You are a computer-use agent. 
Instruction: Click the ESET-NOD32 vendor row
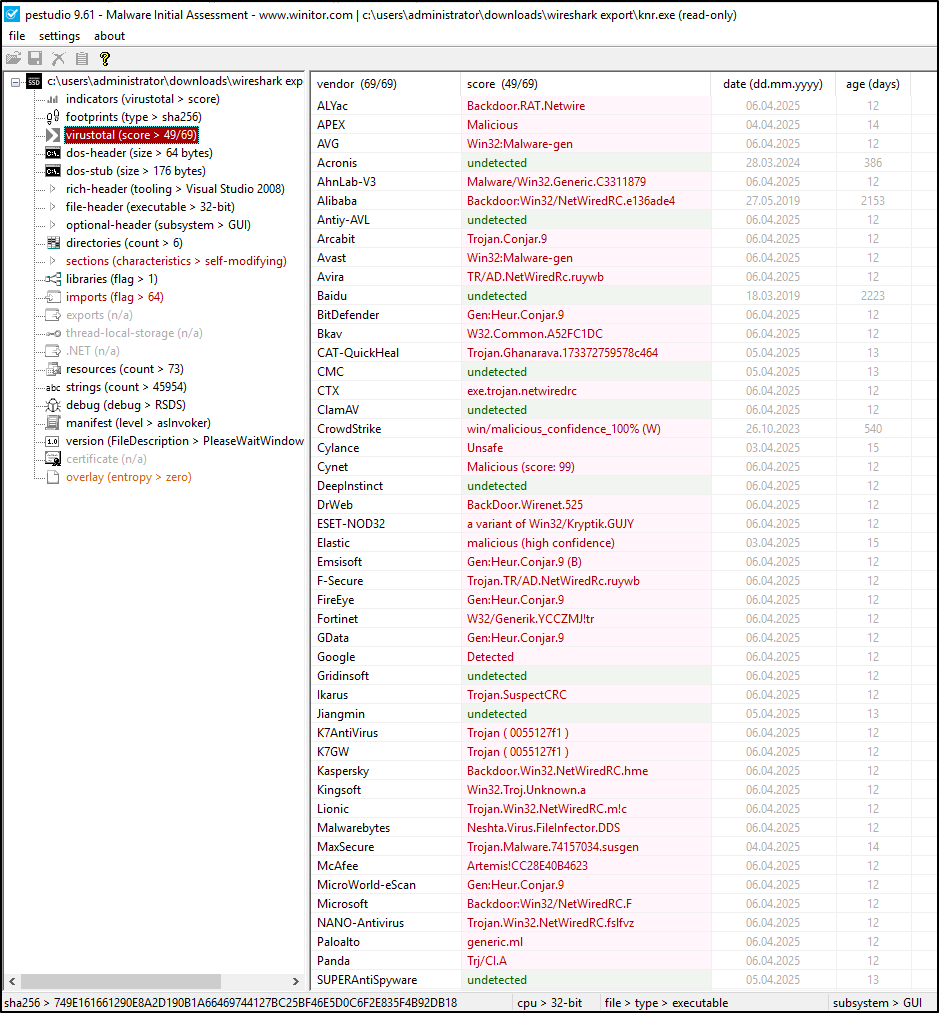(624, 524)
